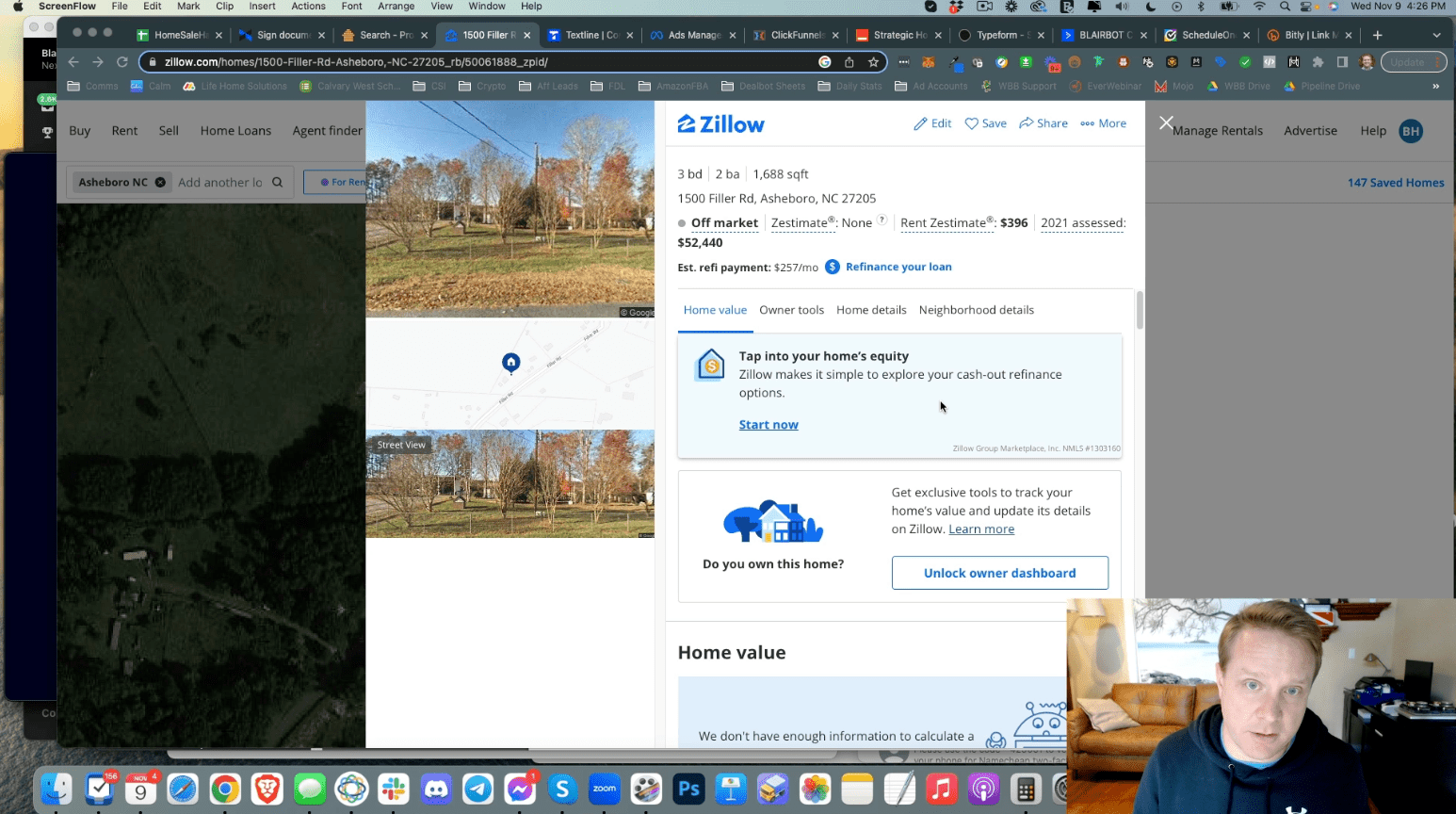This screenshot has height=814, width=1456.
Task: Open the BH profile avatar
Action: (1411, 131)
